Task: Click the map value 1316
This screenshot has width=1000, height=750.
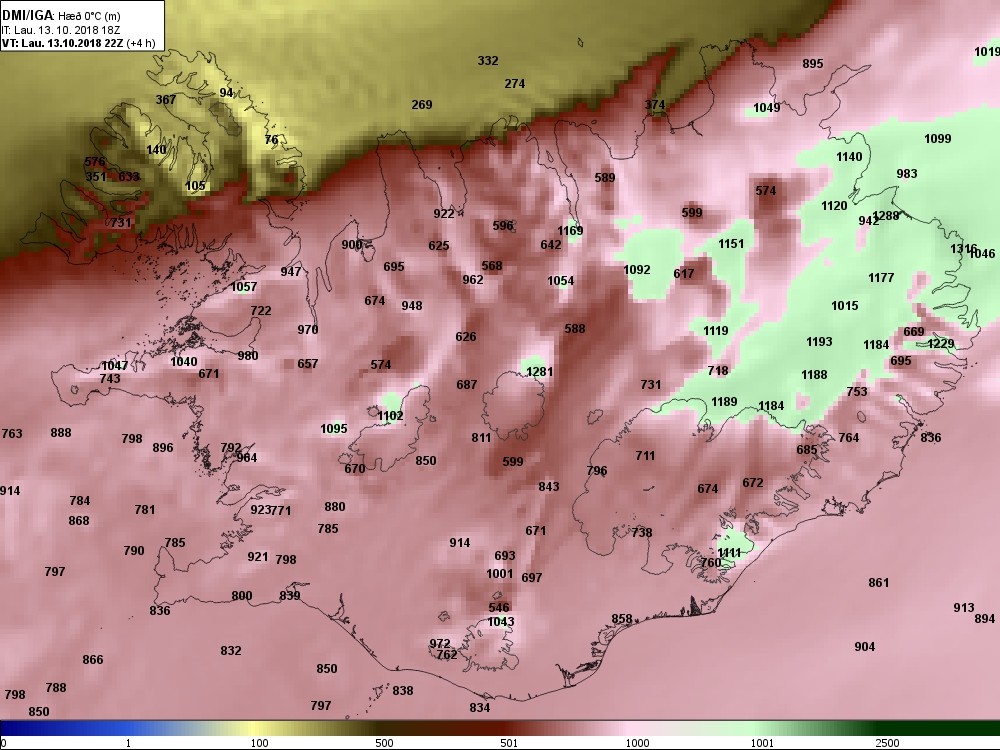Action: point(963,249)
